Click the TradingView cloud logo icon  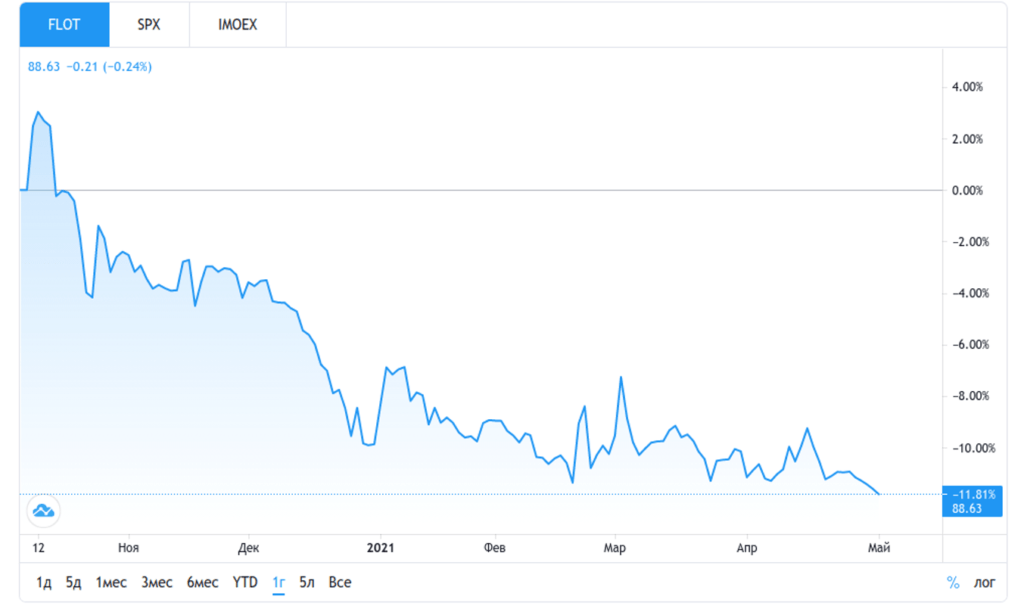click(43, 511)
